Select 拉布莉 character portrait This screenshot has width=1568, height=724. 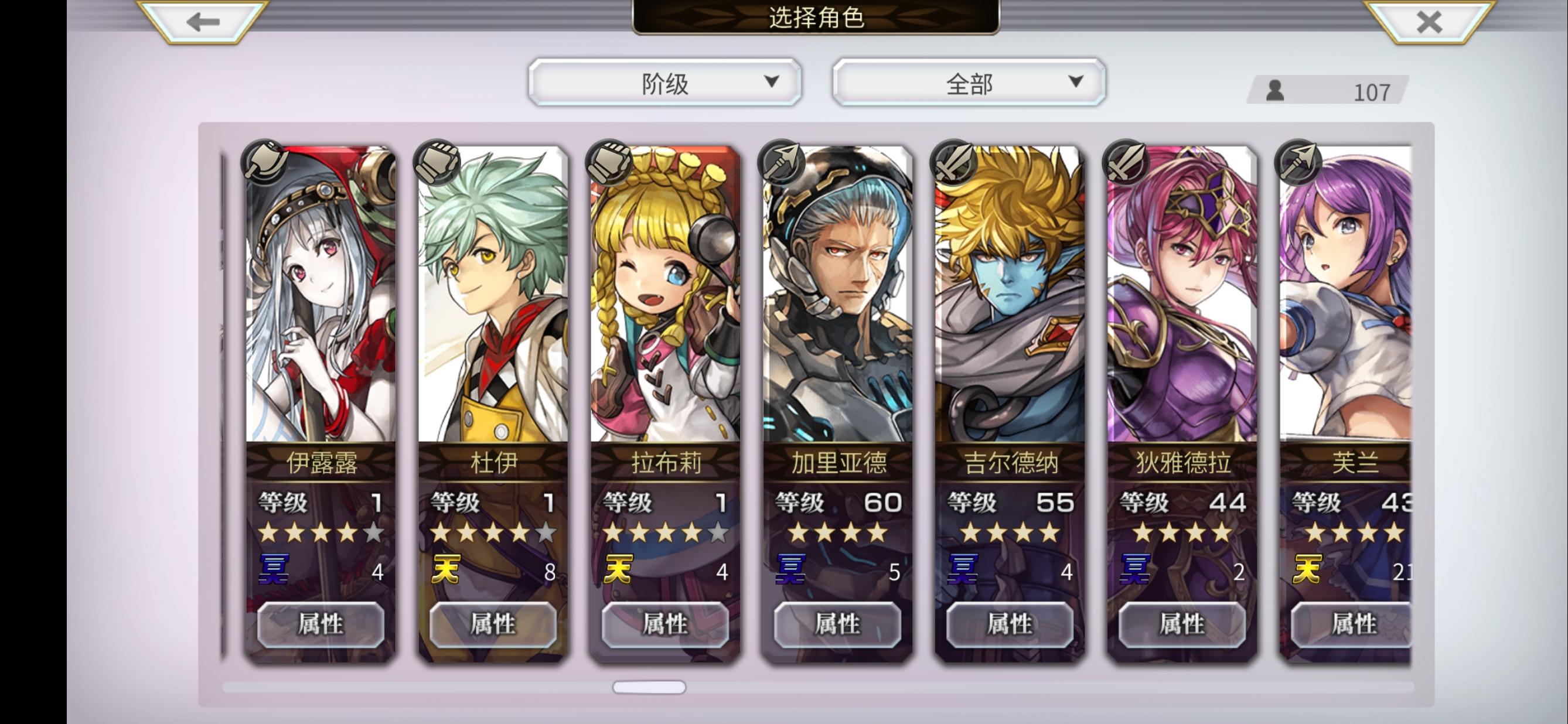(x=665, y=295)
